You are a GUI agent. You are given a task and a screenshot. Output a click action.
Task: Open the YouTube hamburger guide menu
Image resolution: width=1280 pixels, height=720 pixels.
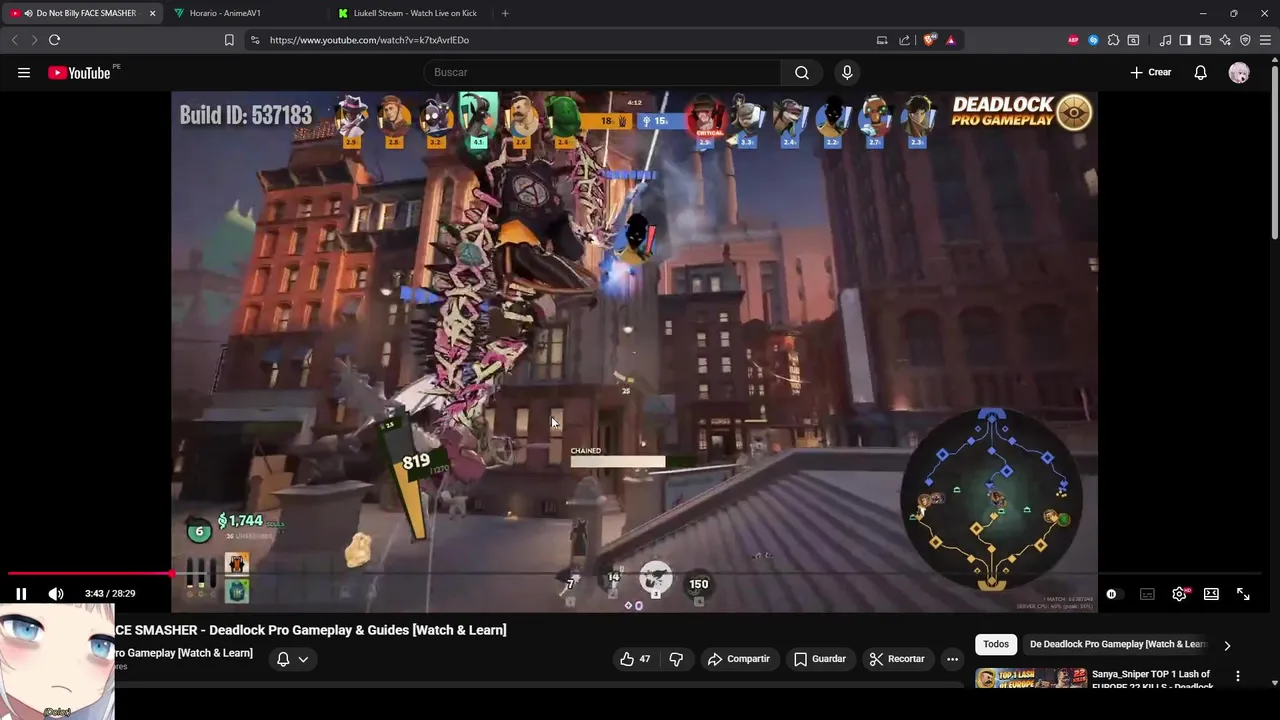(24, 72)
